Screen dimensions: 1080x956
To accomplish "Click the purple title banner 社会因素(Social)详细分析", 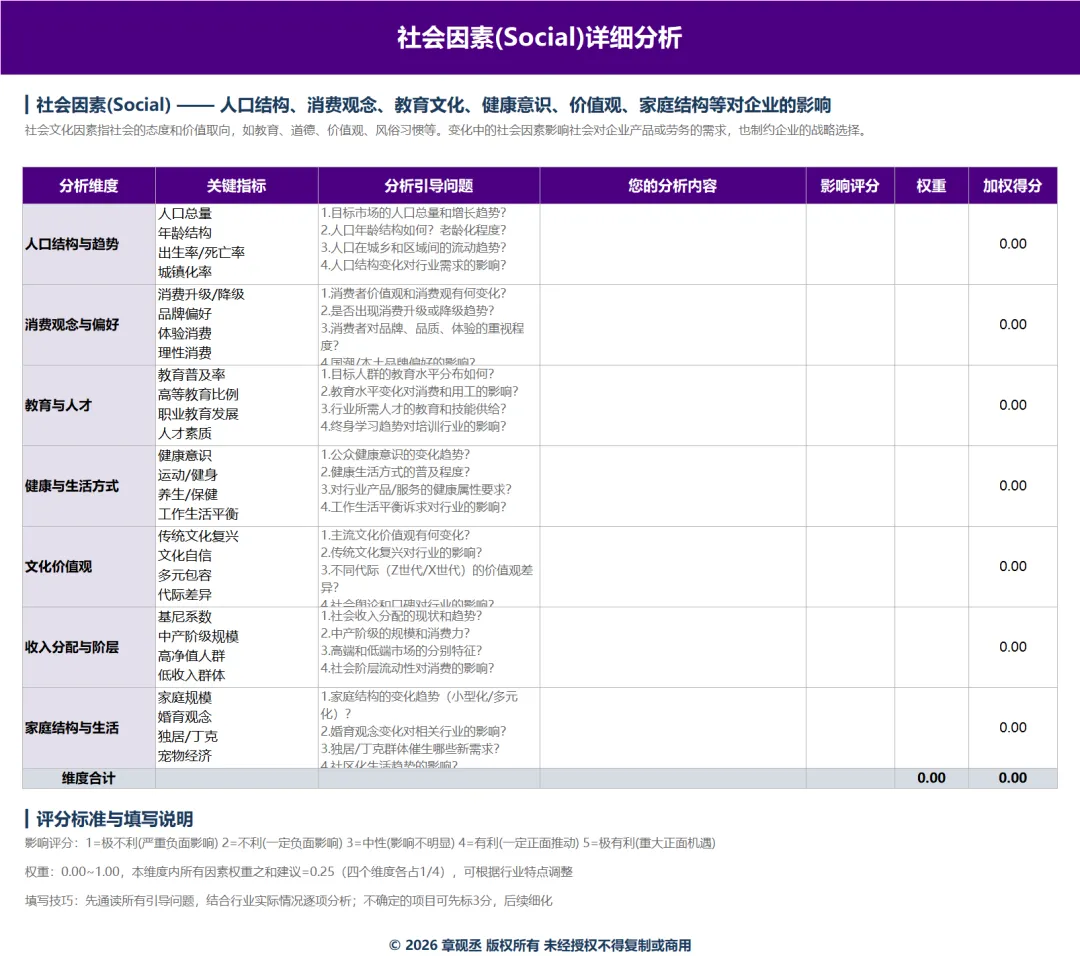I will (540, 37).
